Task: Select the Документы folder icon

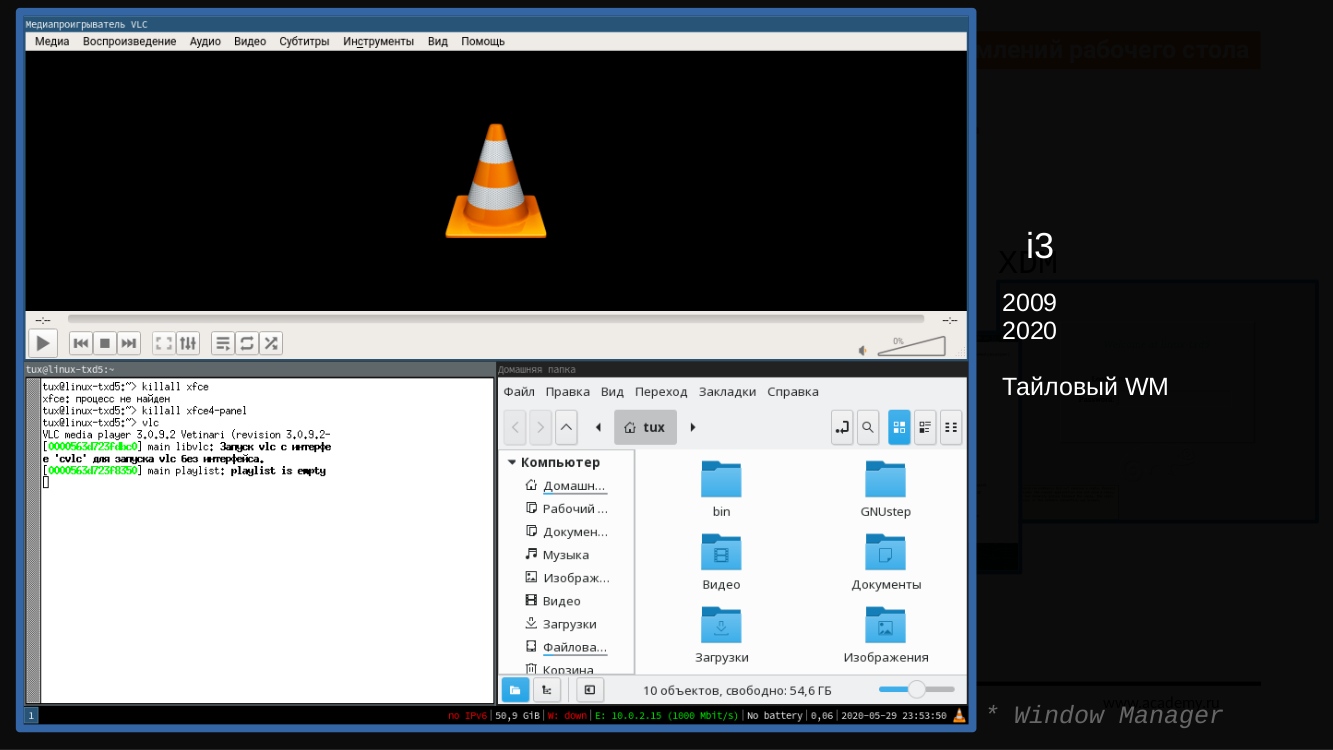Action: [885, 552]
